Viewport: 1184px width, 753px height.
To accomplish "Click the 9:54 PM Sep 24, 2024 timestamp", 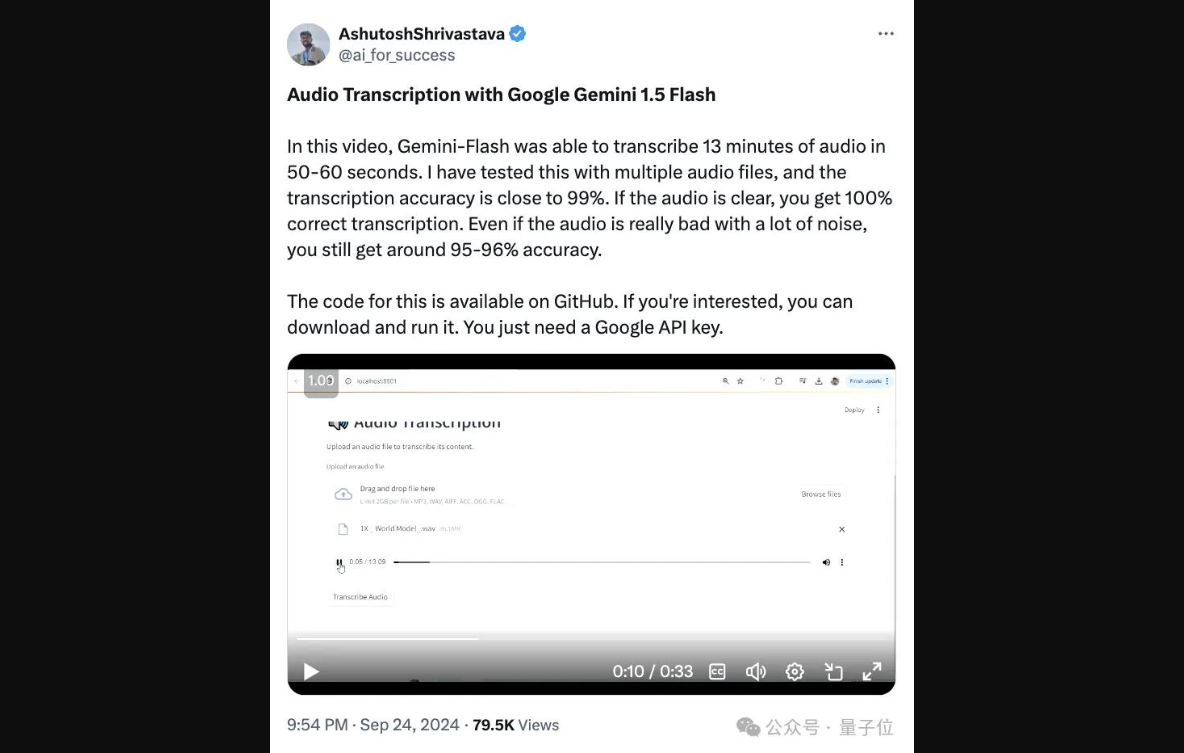I will 373,725.
